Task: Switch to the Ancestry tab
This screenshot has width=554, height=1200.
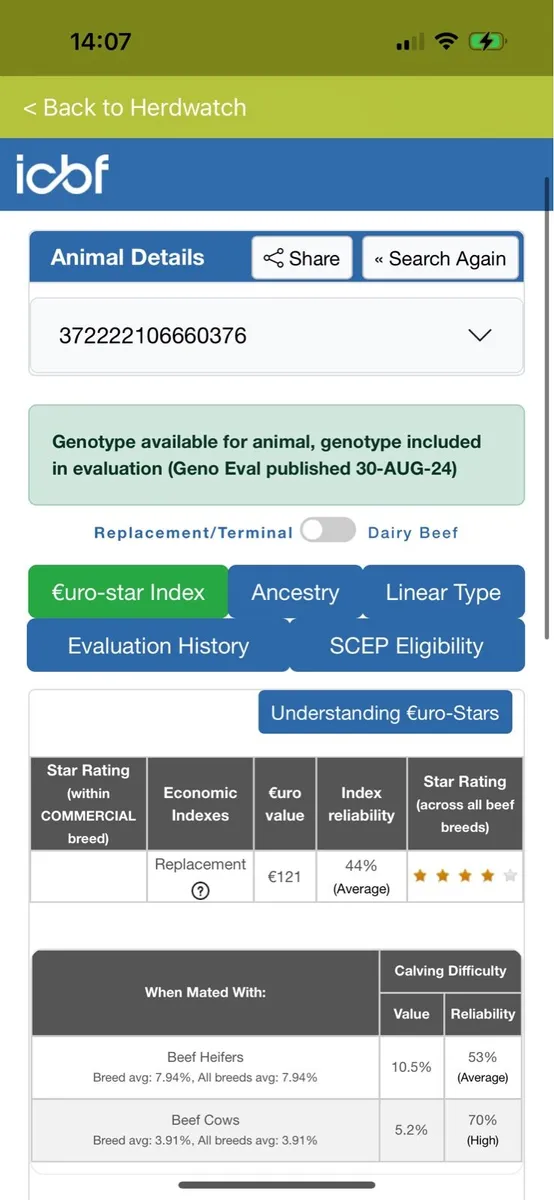Action: click(x=295, y=592)
